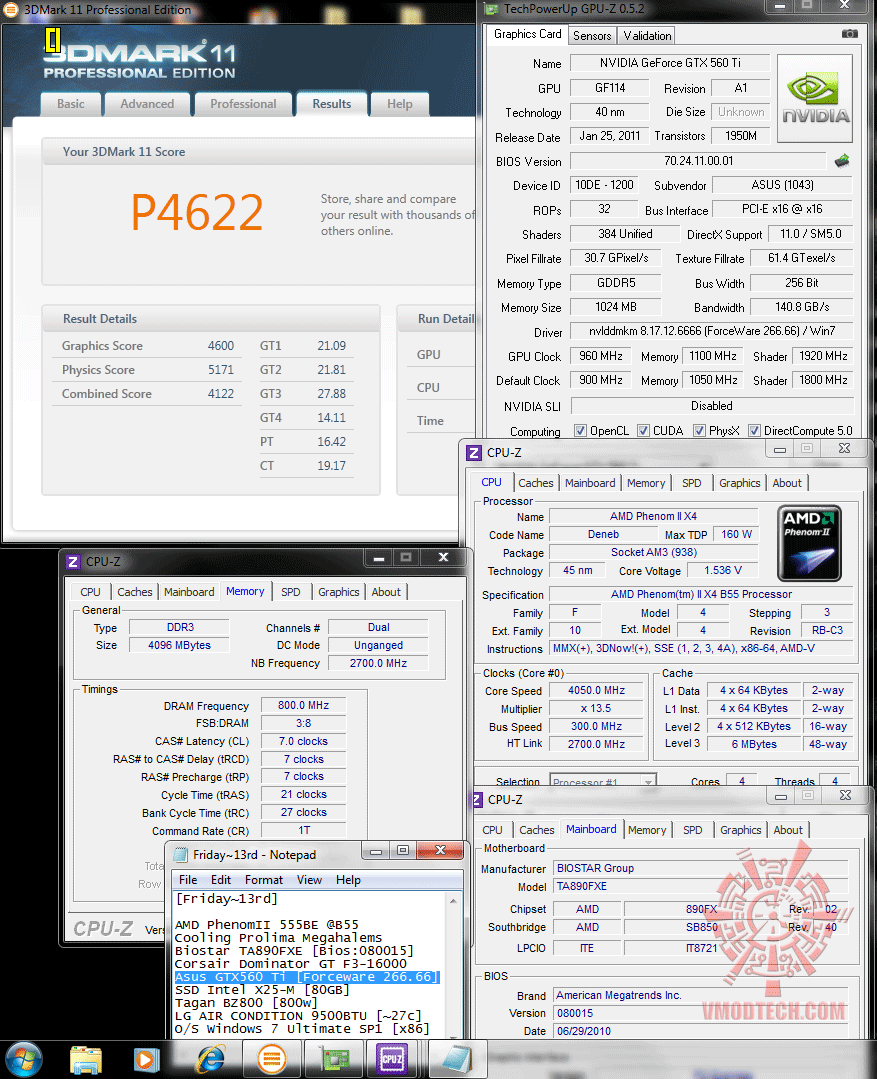Open Notepad Help menu
The height and width of the screenshot is (1079, 877).
coord(348,880)
